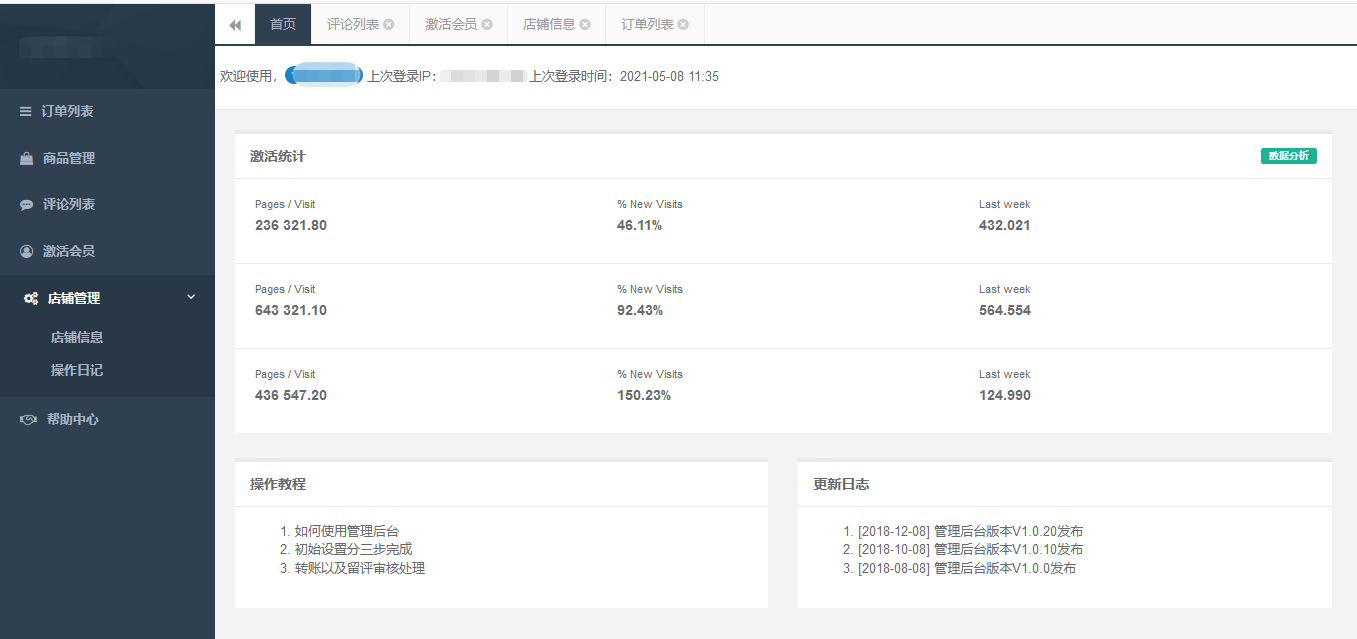Click the gears icon for 店铺管理
This screenshot has width=1357, height=639.
click(31, 299)
